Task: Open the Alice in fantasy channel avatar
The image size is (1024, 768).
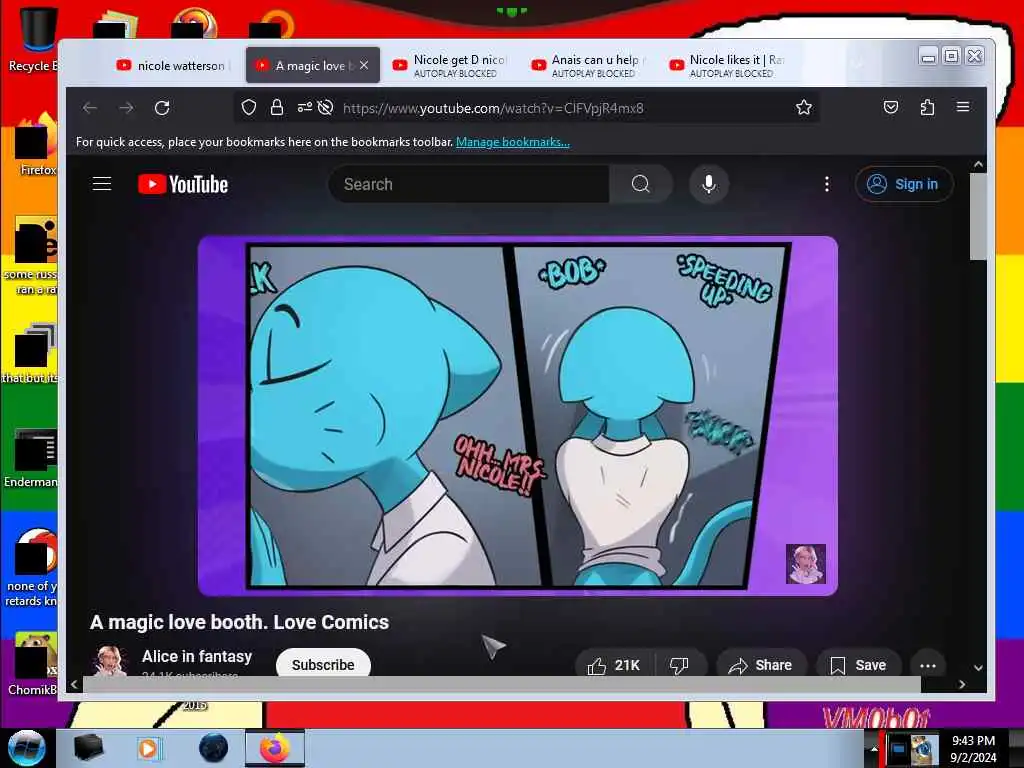Action: (x=110, y=660)
